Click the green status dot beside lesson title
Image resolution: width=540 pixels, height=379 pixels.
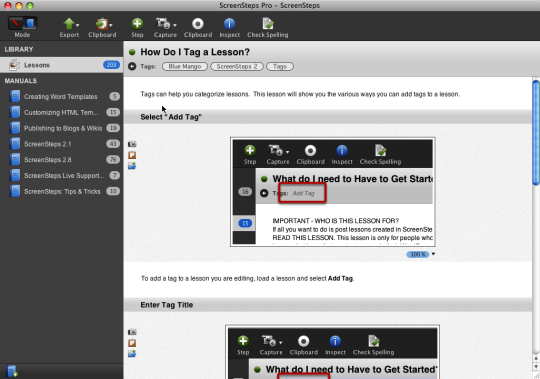[x=132, y=52]
